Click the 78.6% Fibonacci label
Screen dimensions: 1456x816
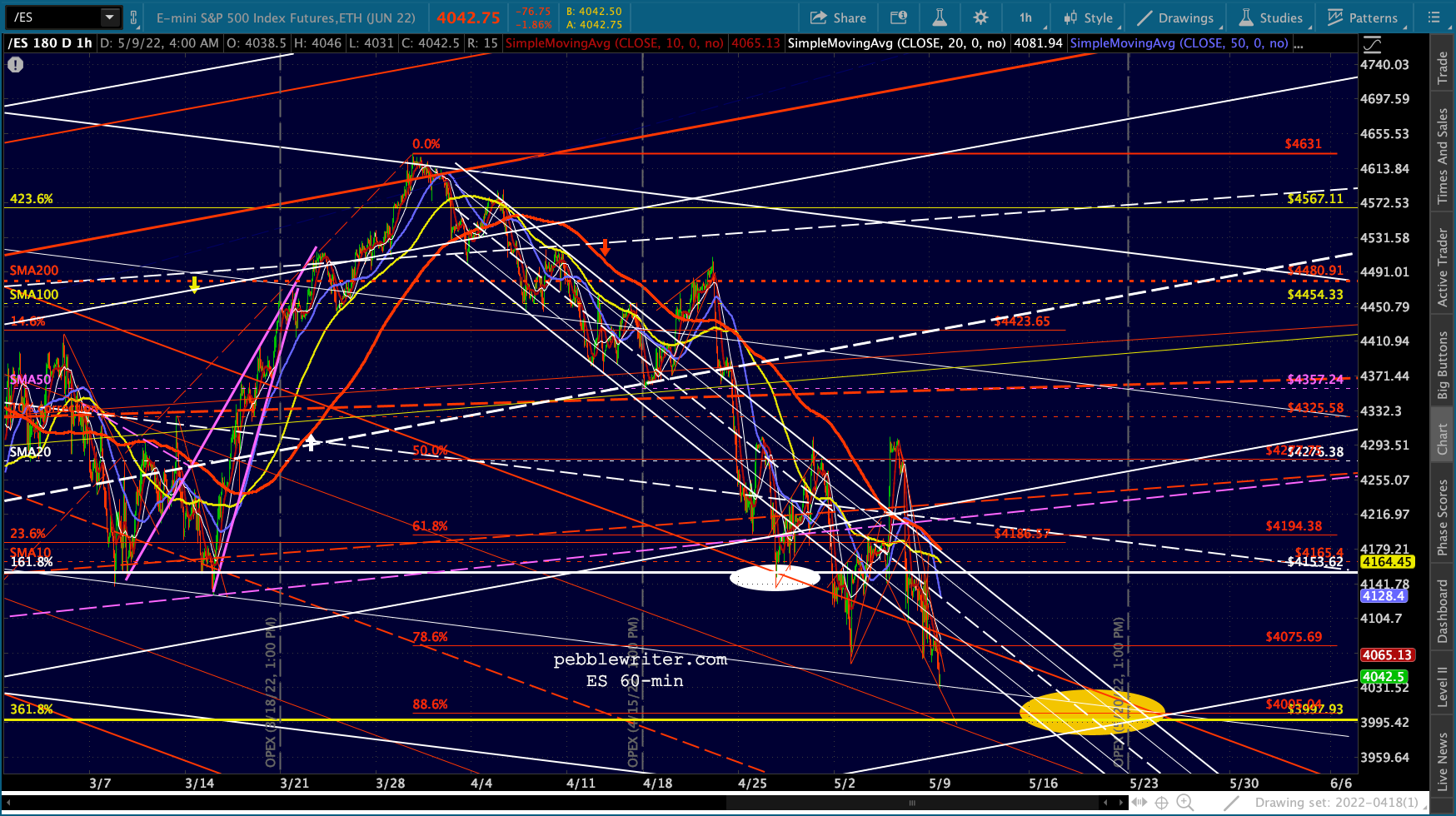coord(430,637)
